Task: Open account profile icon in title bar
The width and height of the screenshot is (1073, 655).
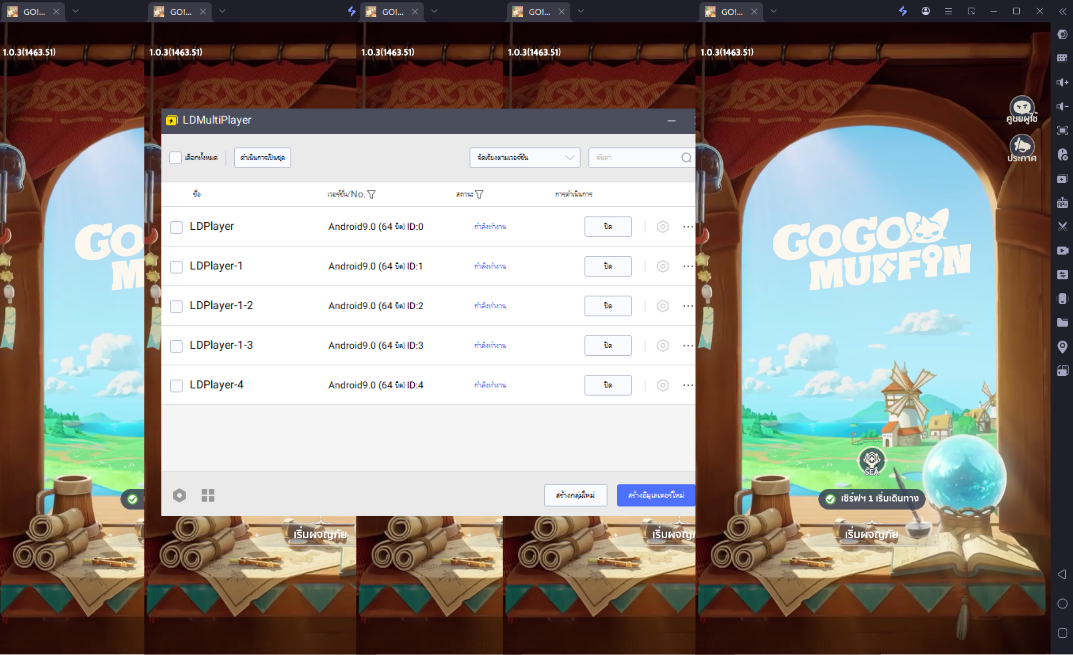Action: [925, 12]
